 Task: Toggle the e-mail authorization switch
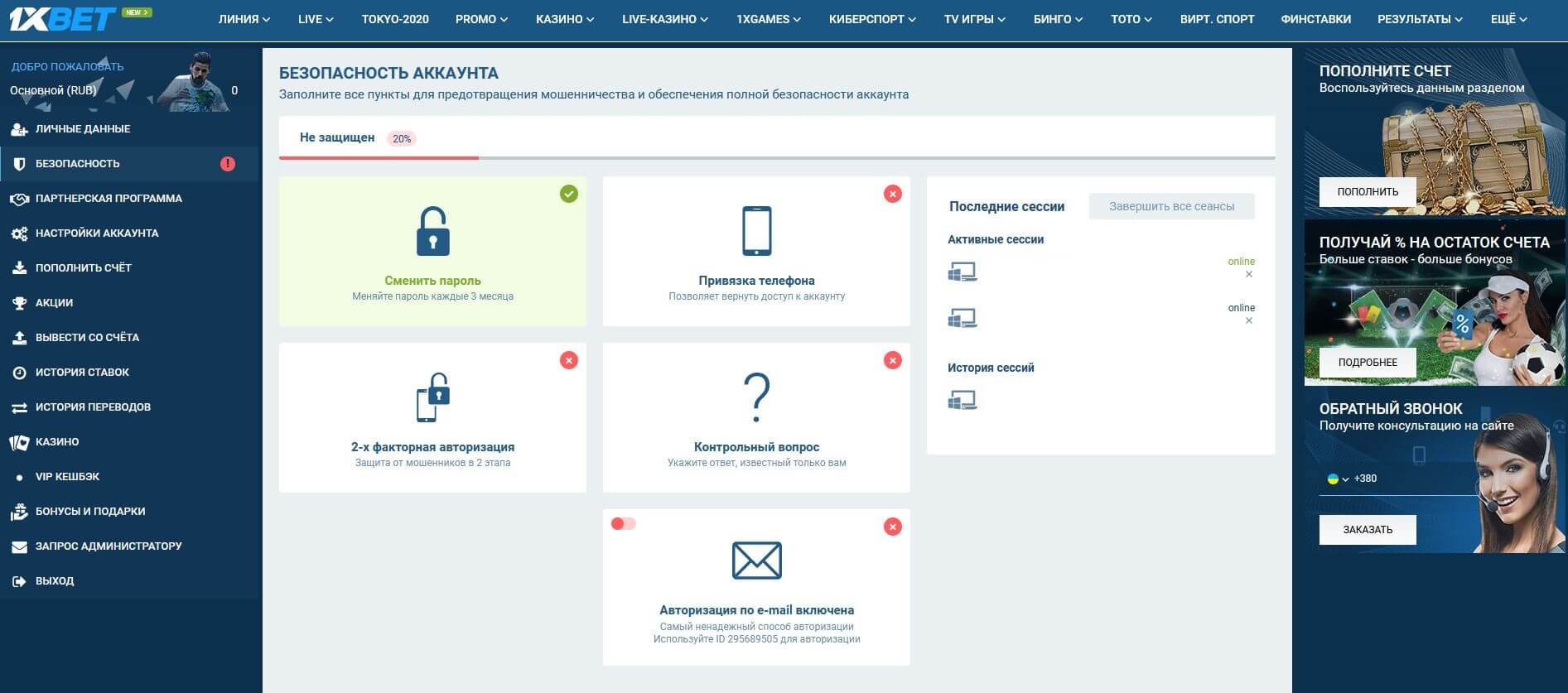coord(623,524)
